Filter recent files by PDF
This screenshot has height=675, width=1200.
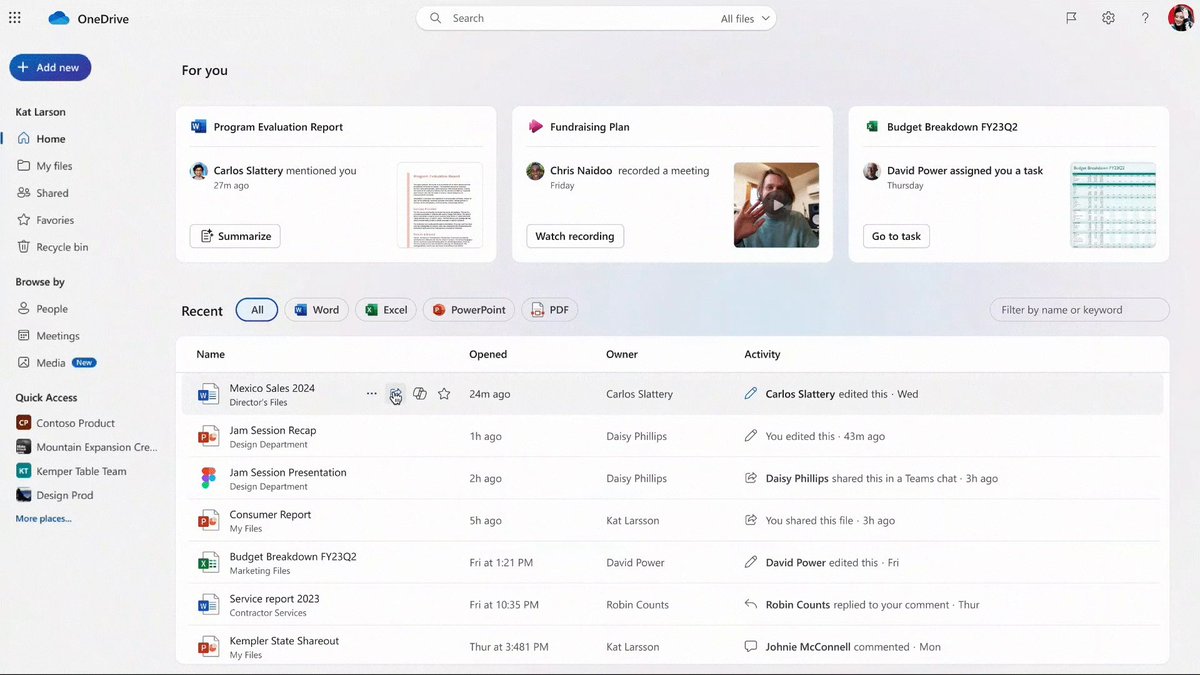pyautogui.click(x=550, y=310)
